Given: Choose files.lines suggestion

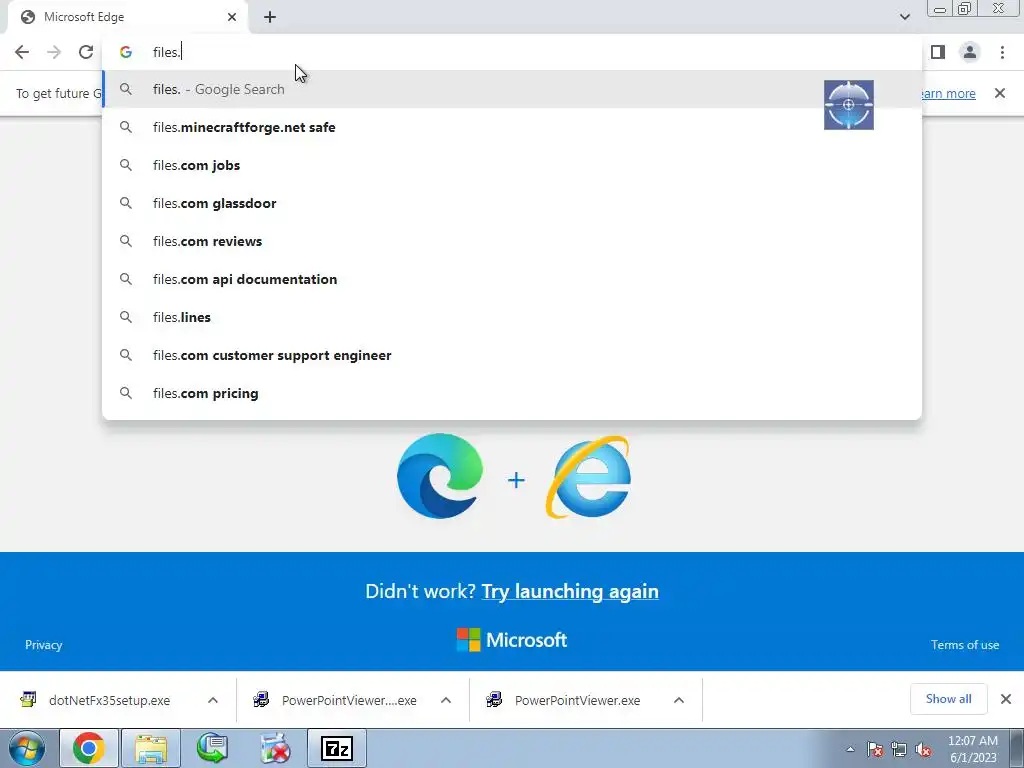Looking at the screenshot, I should pos(512,317).
